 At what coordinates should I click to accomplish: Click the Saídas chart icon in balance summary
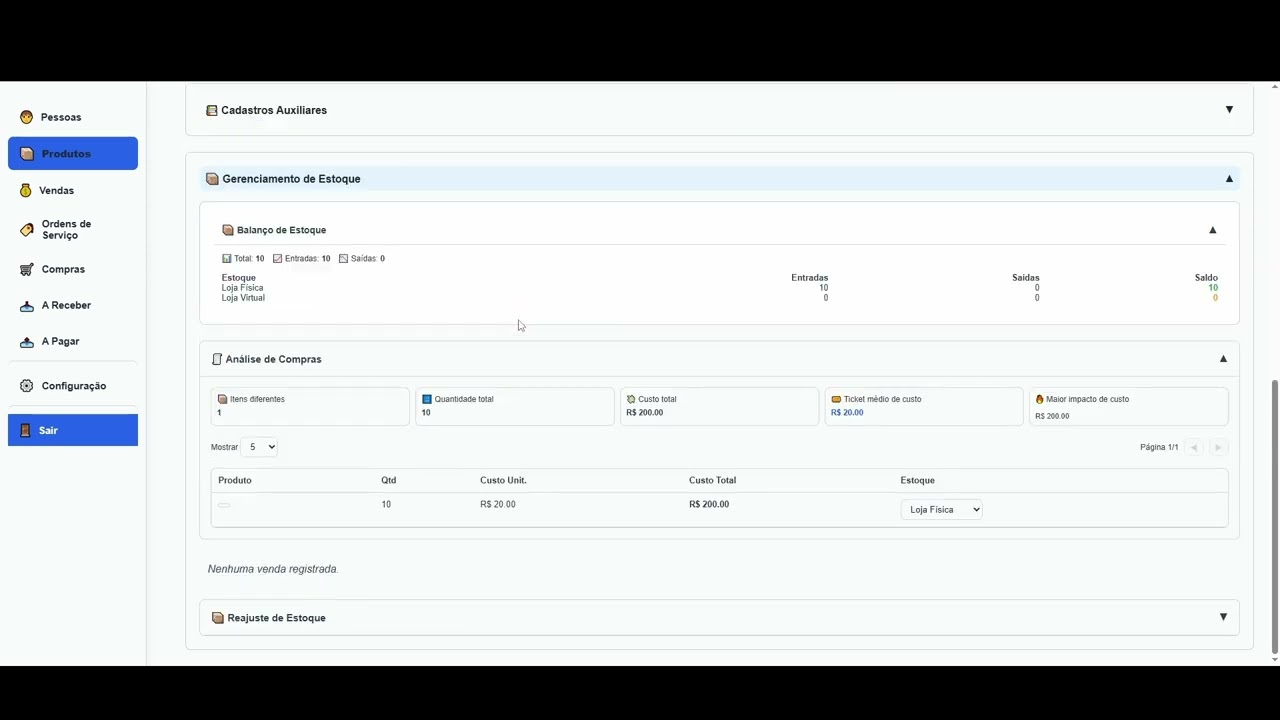click(344, 258)
